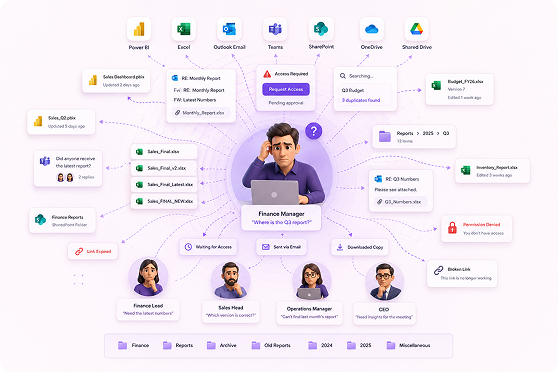Open the Excel app icon
The image size is (558, 372).
(x=184, y=29)
